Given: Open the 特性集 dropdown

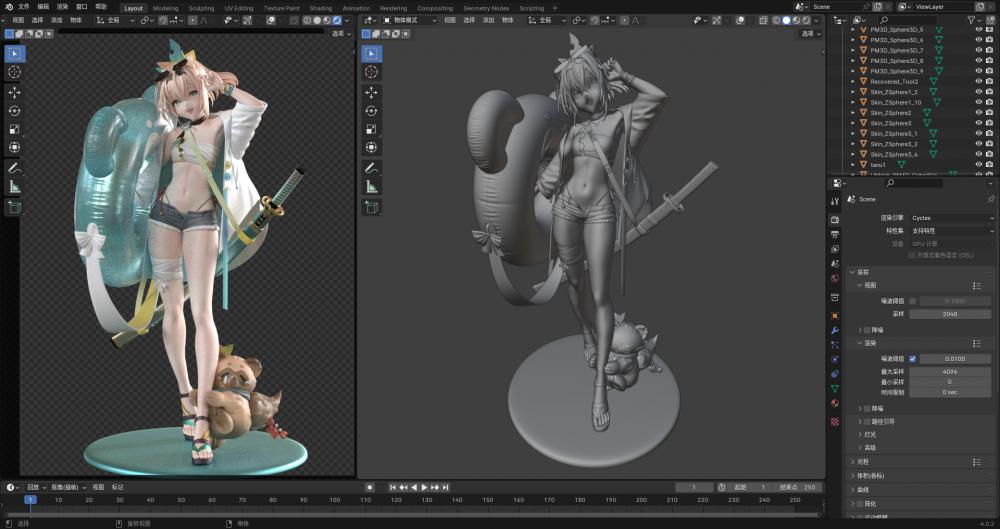Looking at the screenshot, I should [x=952, y=231].
